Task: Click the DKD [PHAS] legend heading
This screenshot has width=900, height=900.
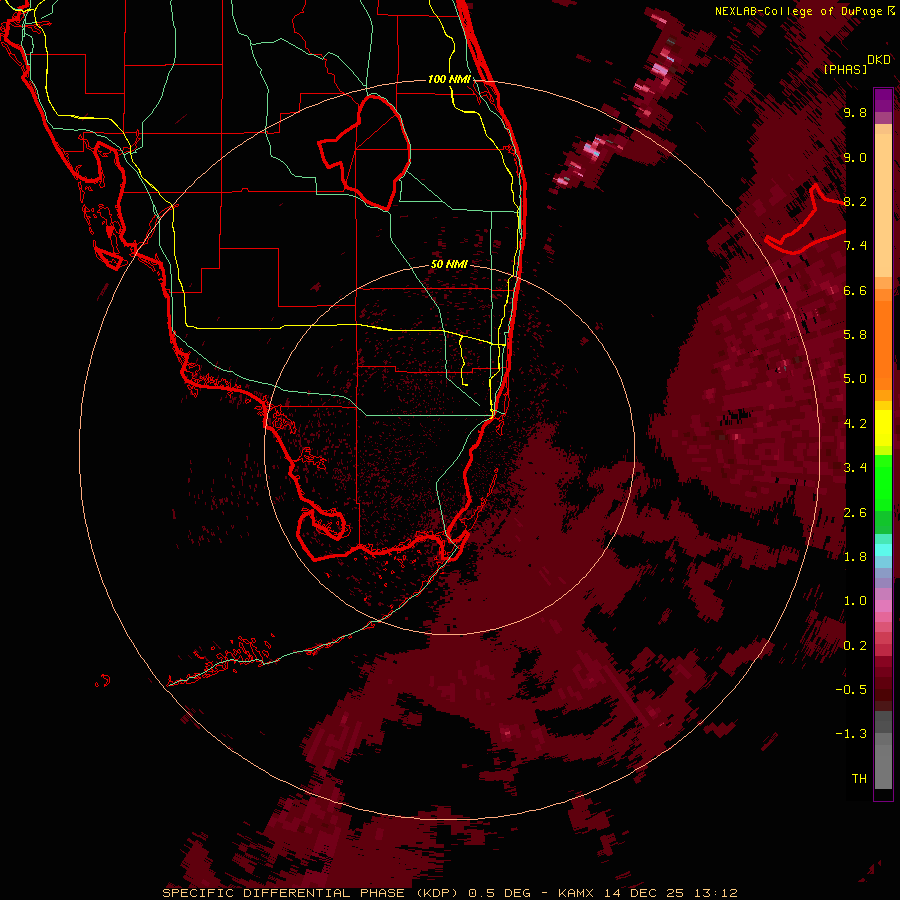Action: point(856,64)
